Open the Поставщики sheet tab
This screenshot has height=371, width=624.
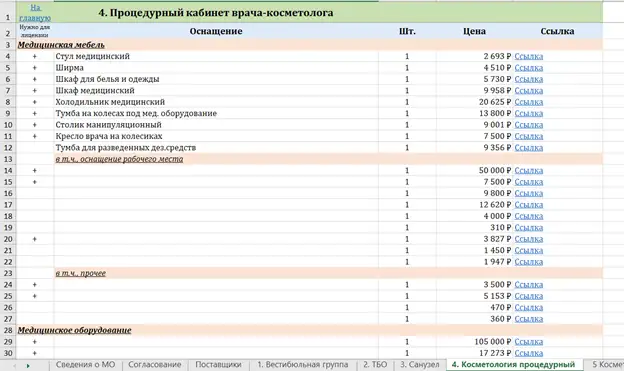coord(218,365)
